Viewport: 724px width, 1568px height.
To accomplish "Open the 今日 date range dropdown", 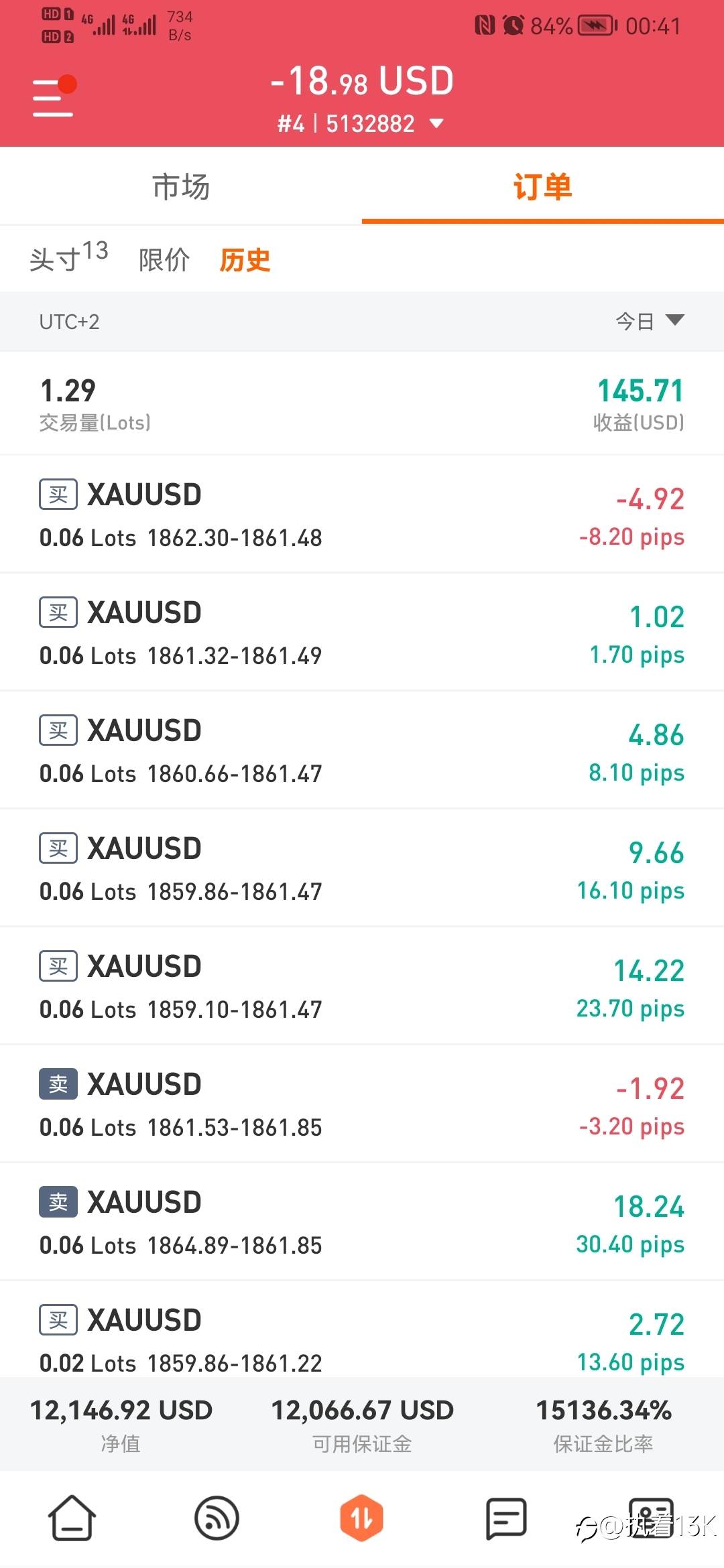I will [649, 322].
